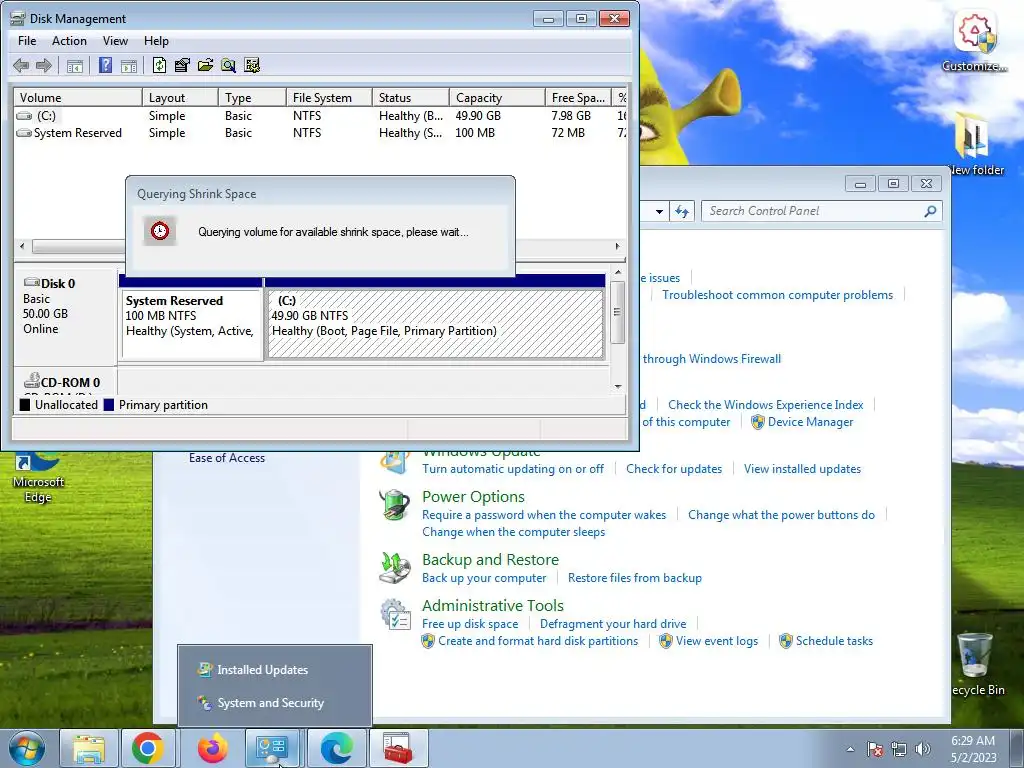
Task: Click Change when the computer sleeps
Action: point(513,532)
